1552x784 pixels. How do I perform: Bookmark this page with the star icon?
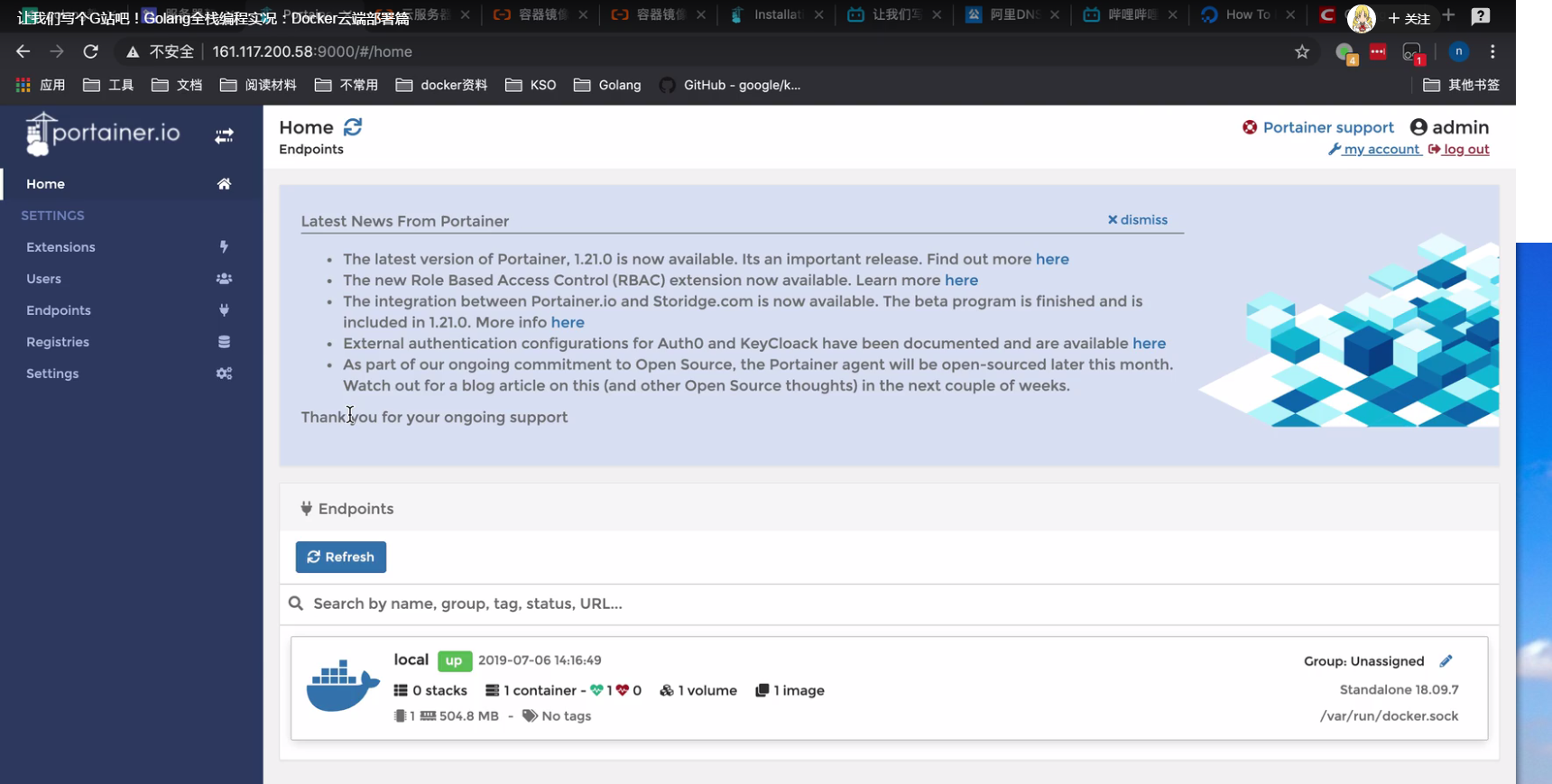(x=1301, y=52)
